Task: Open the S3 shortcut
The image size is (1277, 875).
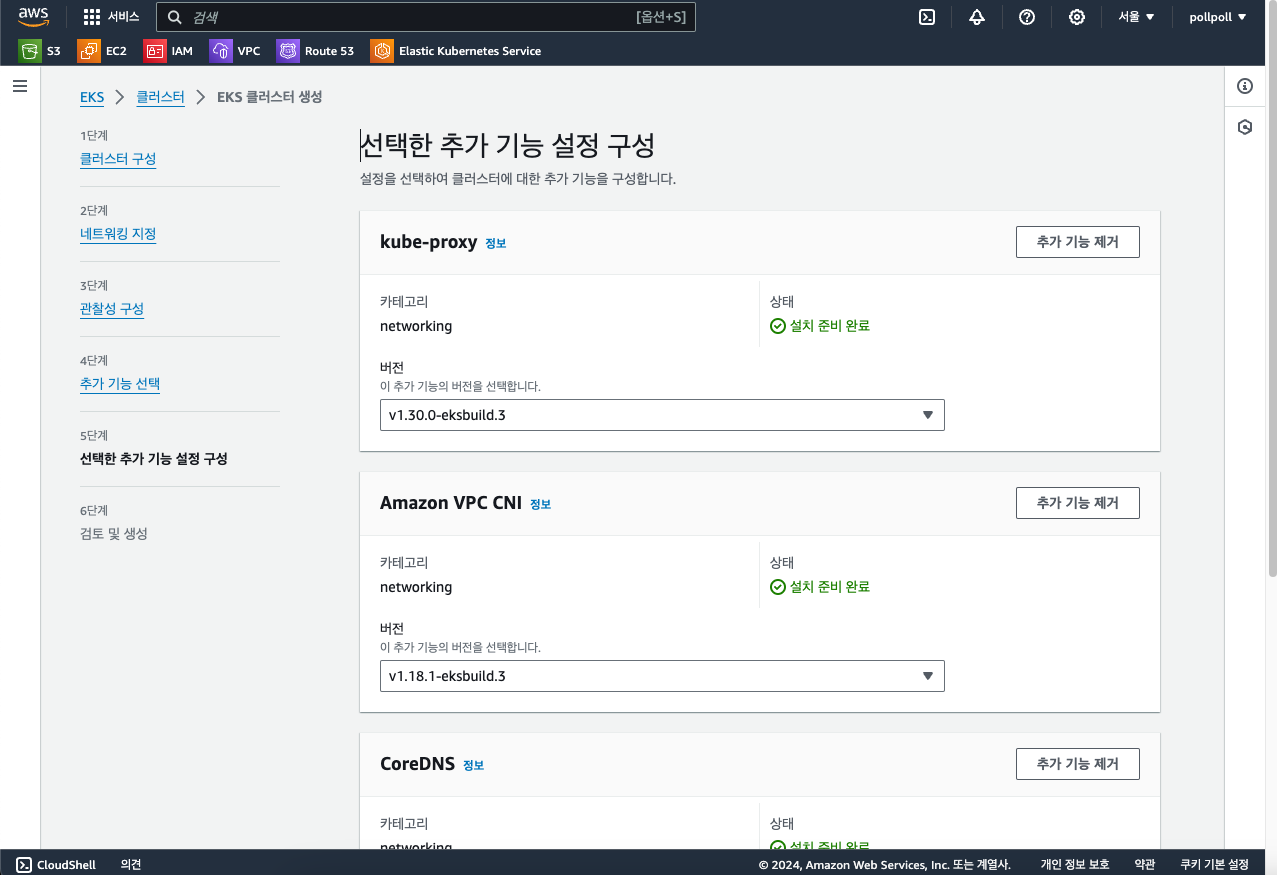Action: (x=40, y=51)
